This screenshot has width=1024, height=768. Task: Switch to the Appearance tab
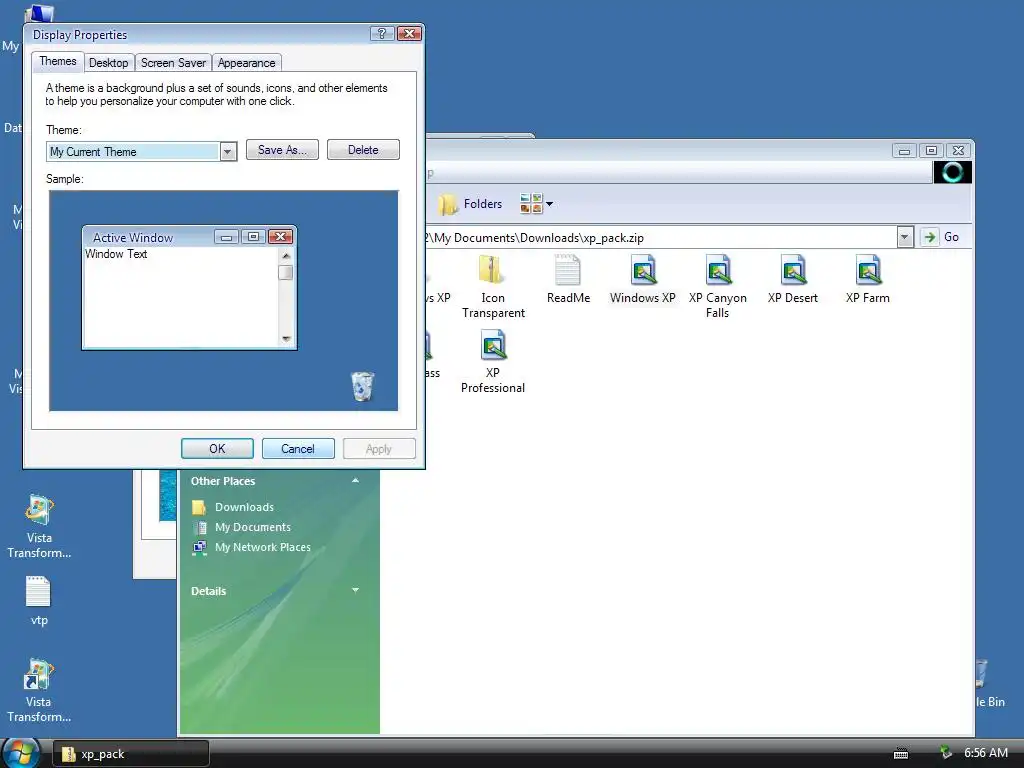click(246, 63)
